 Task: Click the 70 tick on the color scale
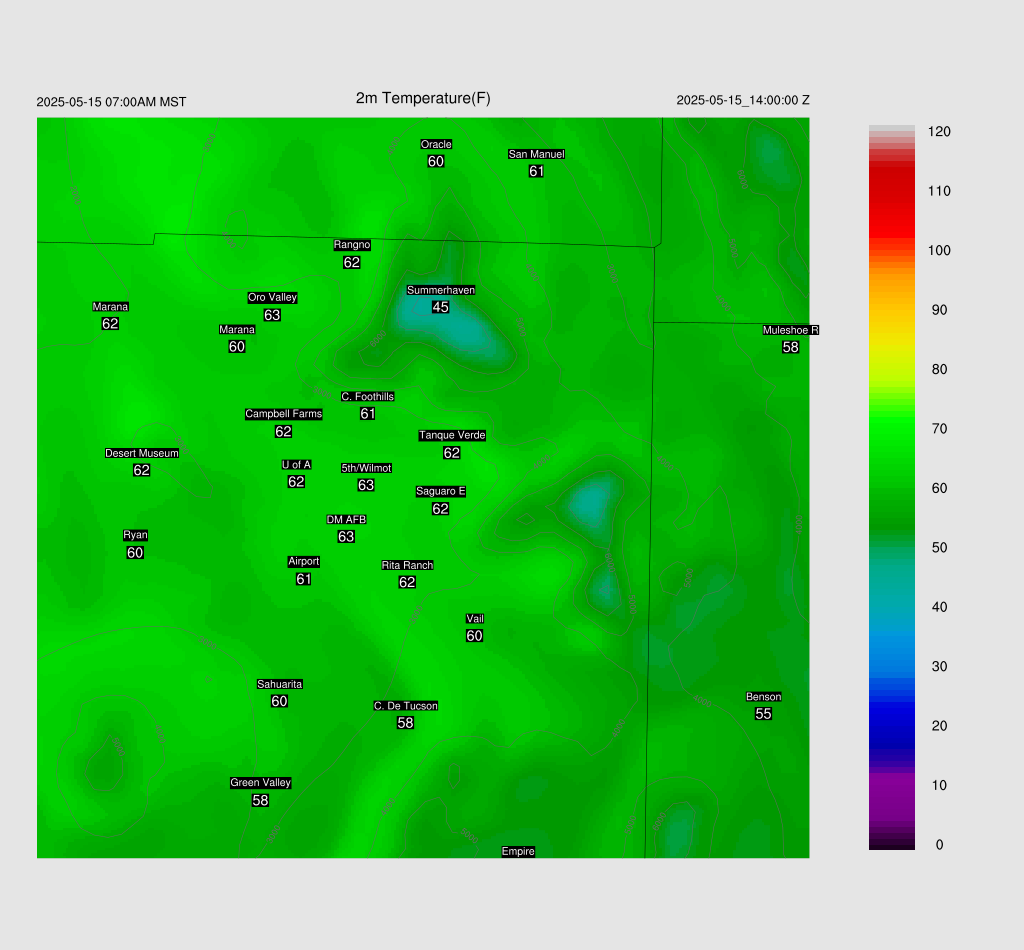(x=939, y=429)
